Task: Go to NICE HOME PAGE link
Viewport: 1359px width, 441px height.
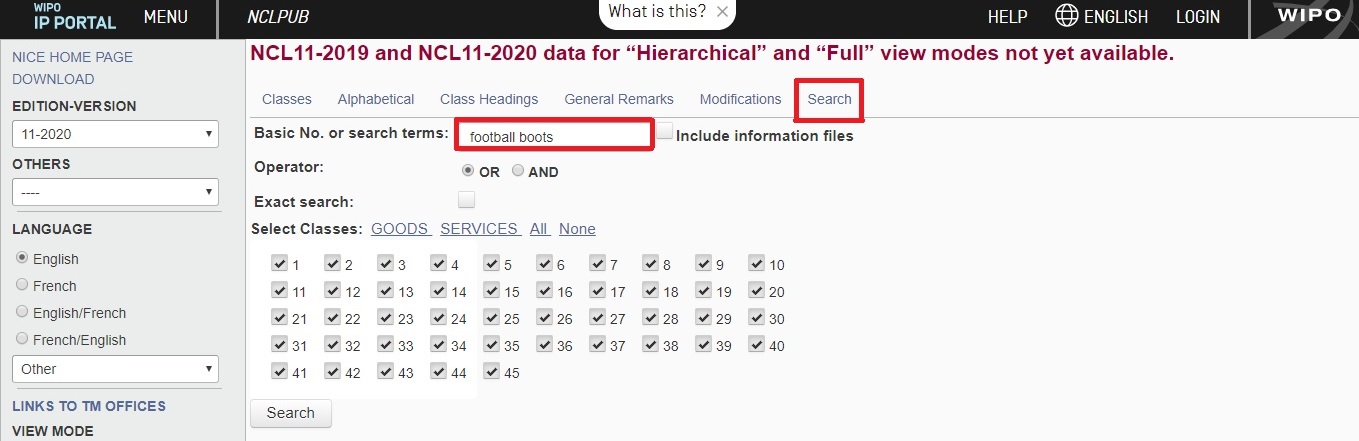Action: (x=72, y=57)
